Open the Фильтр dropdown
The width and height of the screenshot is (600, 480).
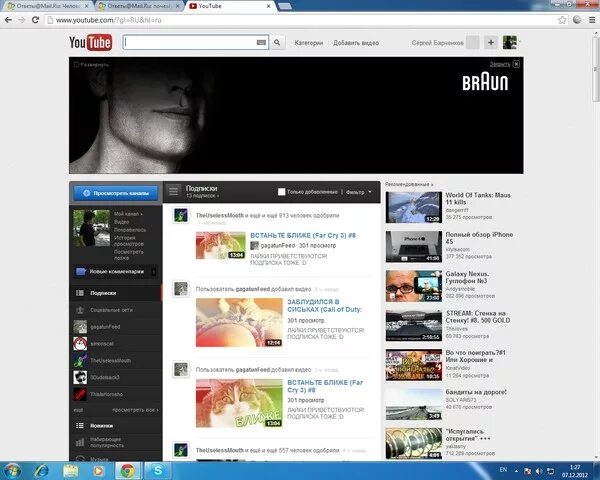[359, 192]
